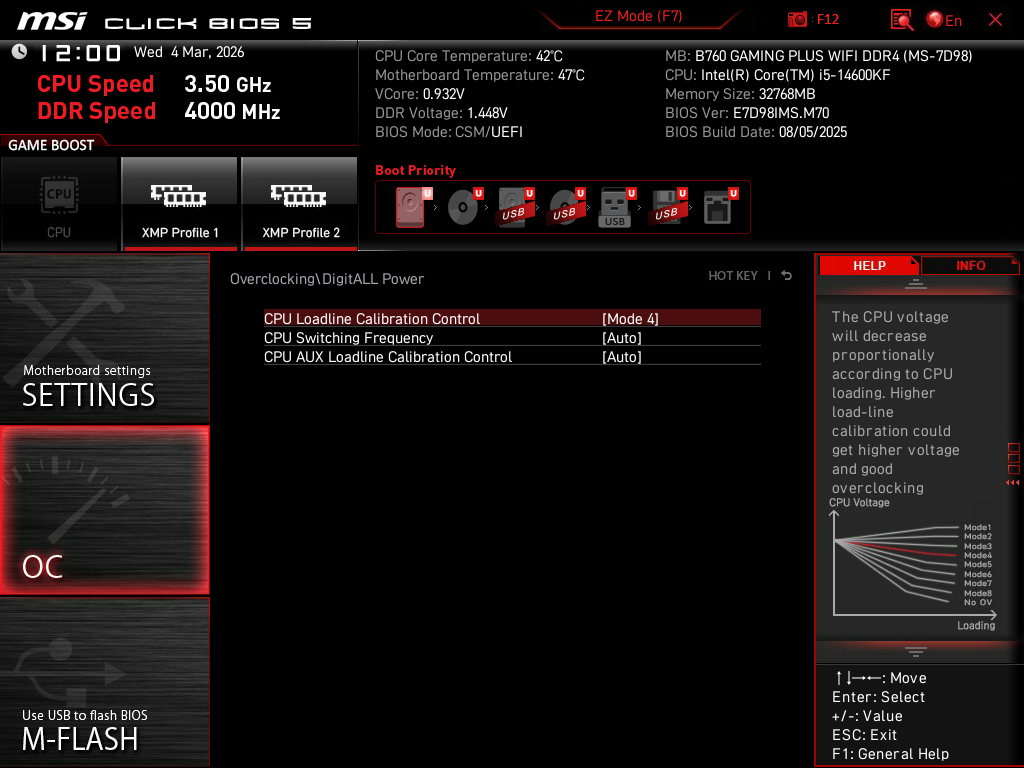1024x768 pixels.
Task: Click the date Wed 4 Mar, 2026
Action: click(189, 52)
